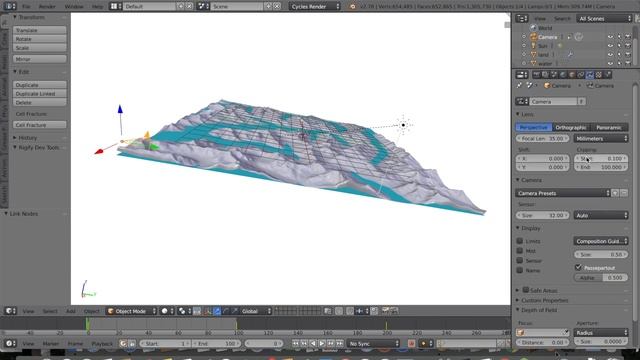This screenshot has height=360, width=640.
Task: Open the Global orientation dropdown
Action: 256,311
